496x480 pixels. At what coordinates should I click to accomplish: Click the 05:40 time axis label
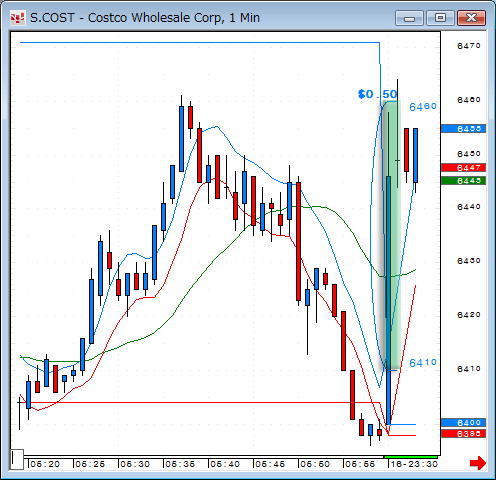coord(225,464)
